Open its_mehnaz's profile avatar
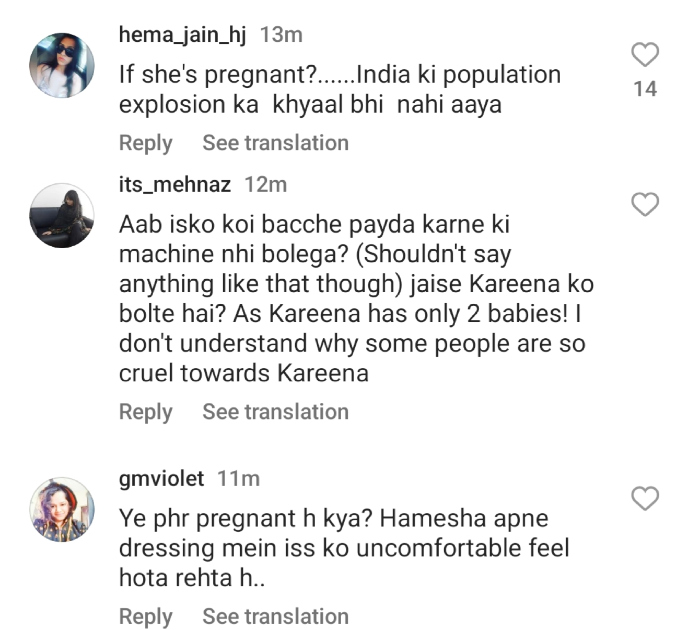Image resolution: width=700 pixels, height=630 pixels. pos(62,216)
